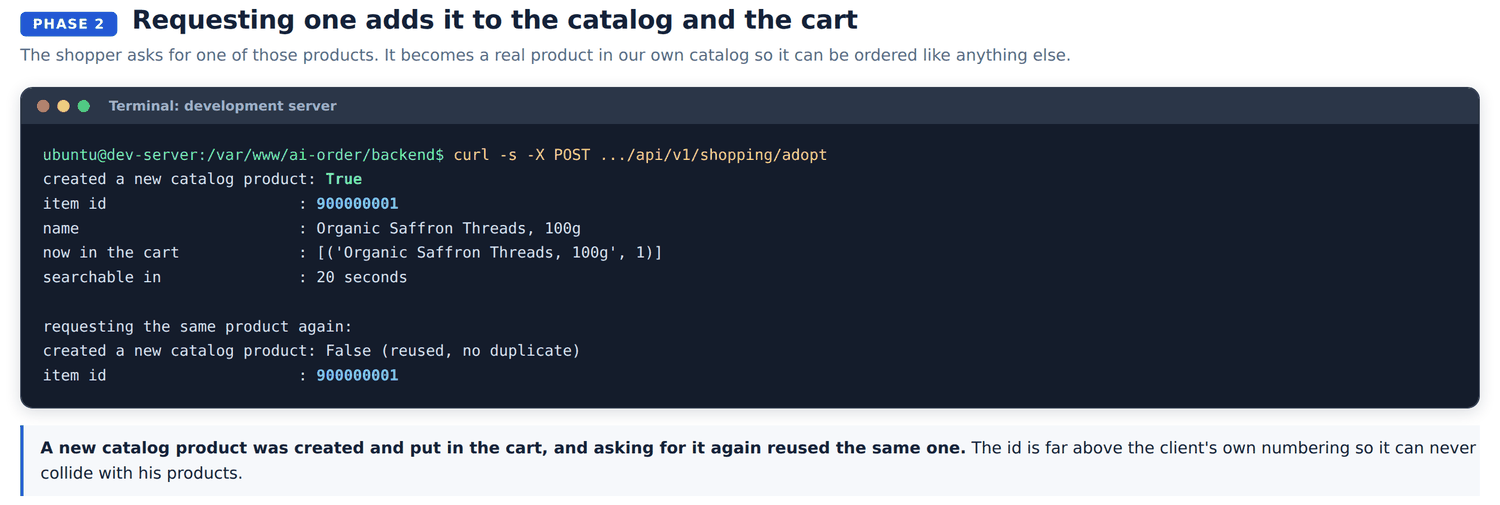Viewport: 1500px width, 505px height.
Task: Click the second item id 900000001
Action: tap(357, 375)
